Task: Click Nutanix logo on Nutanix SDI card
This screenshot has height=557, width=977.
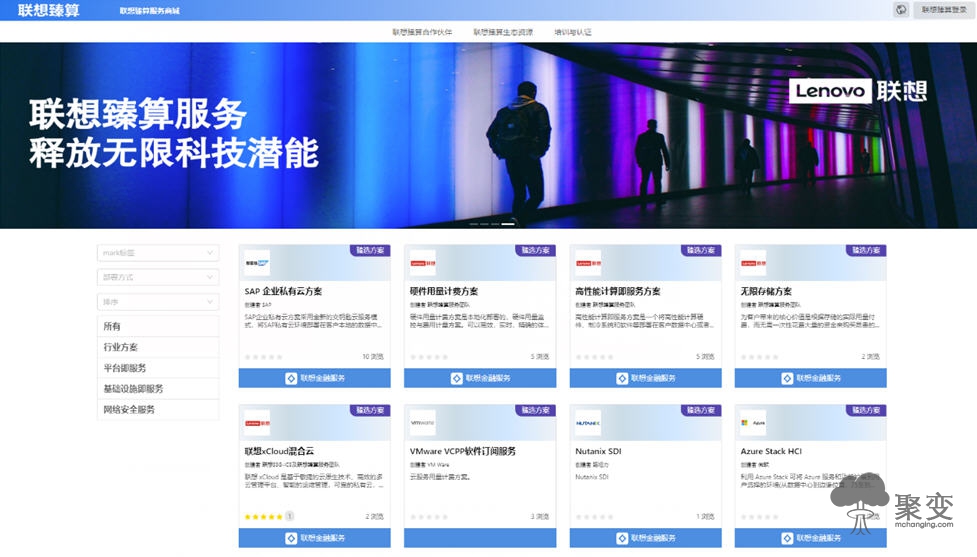Action: 588,423
